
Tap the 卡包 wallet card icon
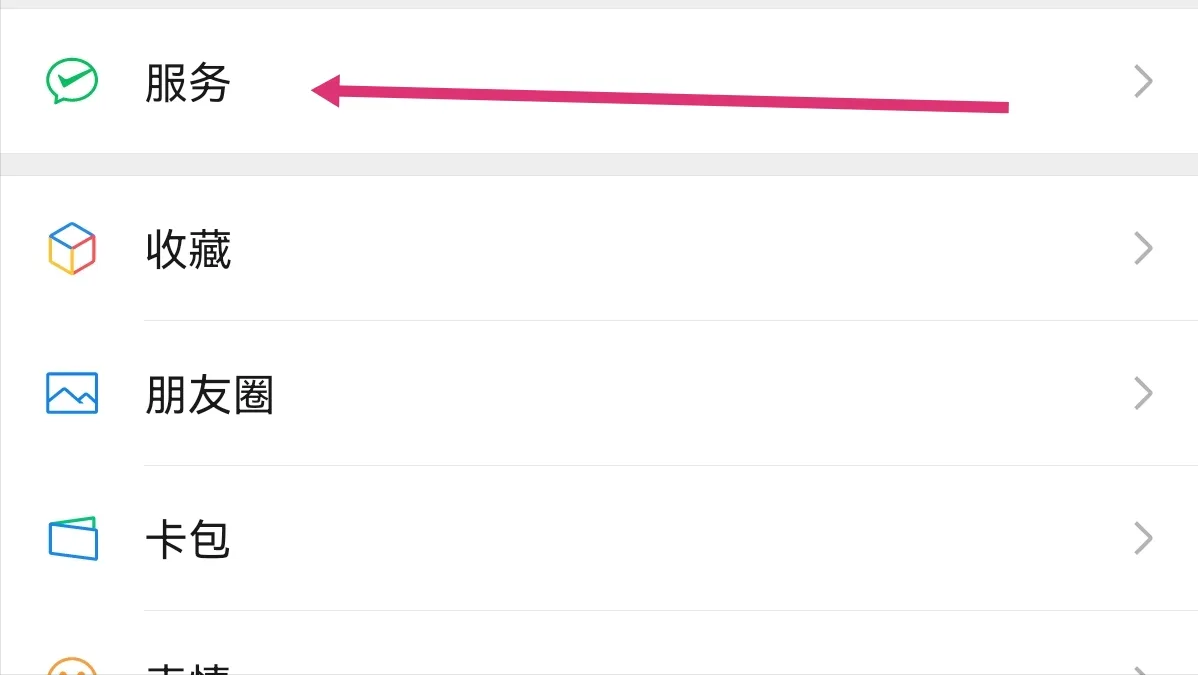coord(73,538)
